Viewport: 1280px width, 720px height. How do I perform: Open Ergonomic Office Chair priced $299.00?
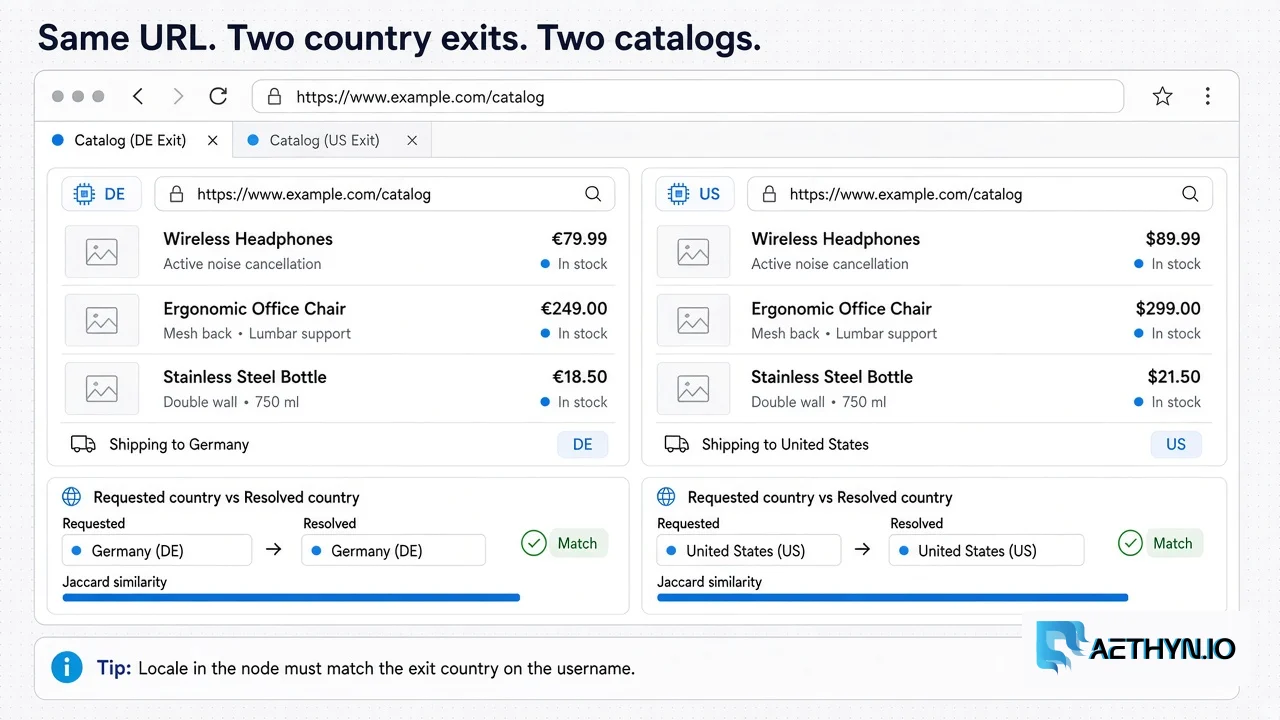coord(934,320)
